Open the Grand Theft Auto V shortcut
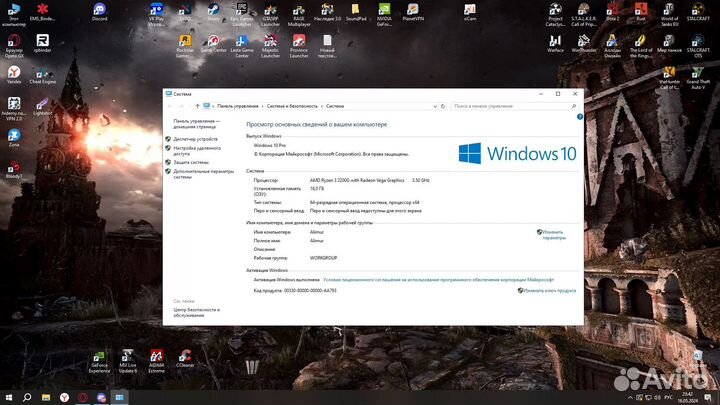This screenshot has height=405, width=720. click(x=698, y=78)
